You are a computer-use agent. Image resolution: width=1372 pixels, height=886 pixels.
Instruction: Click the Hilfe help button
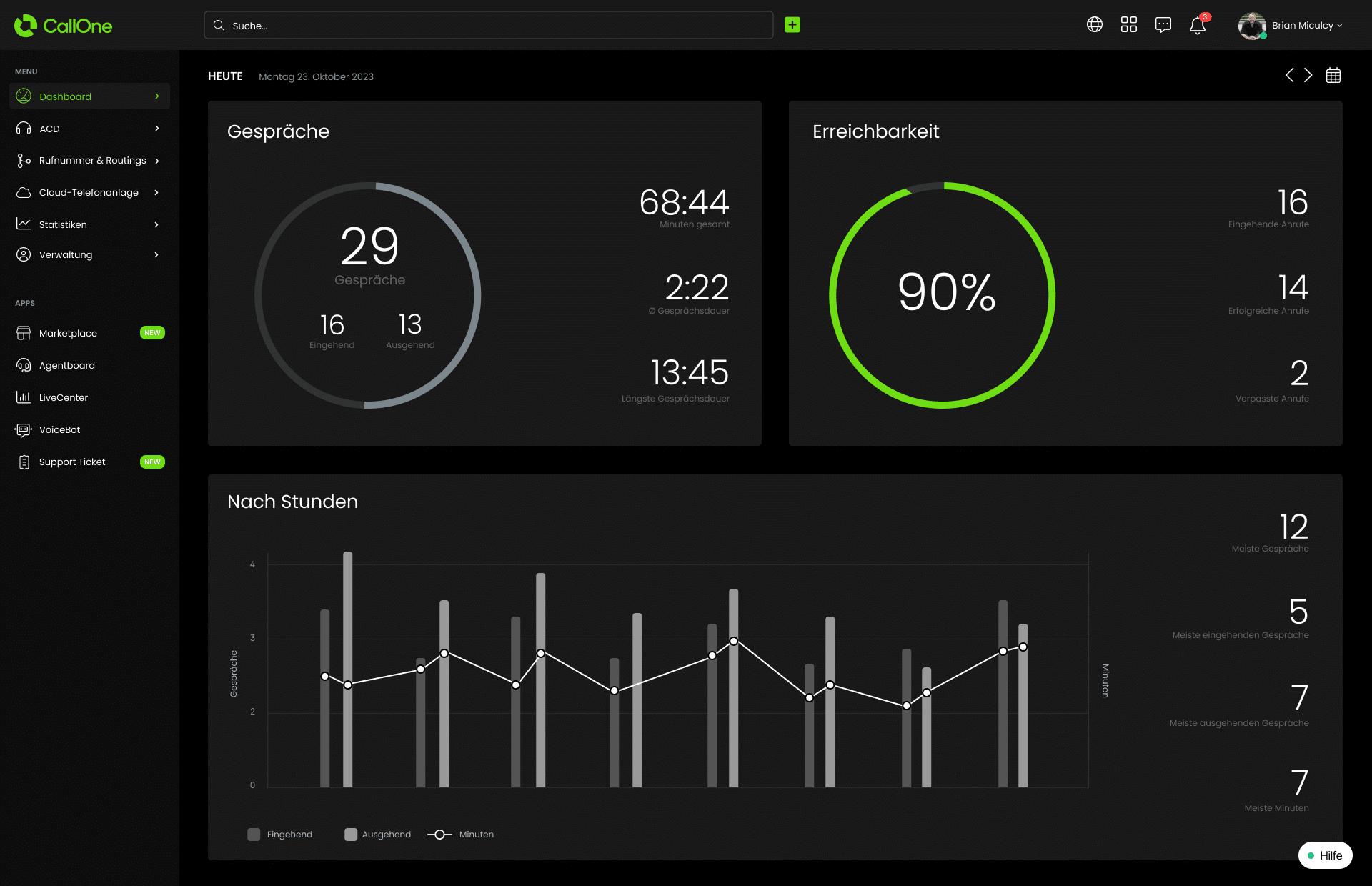[x=1326, y=855]
